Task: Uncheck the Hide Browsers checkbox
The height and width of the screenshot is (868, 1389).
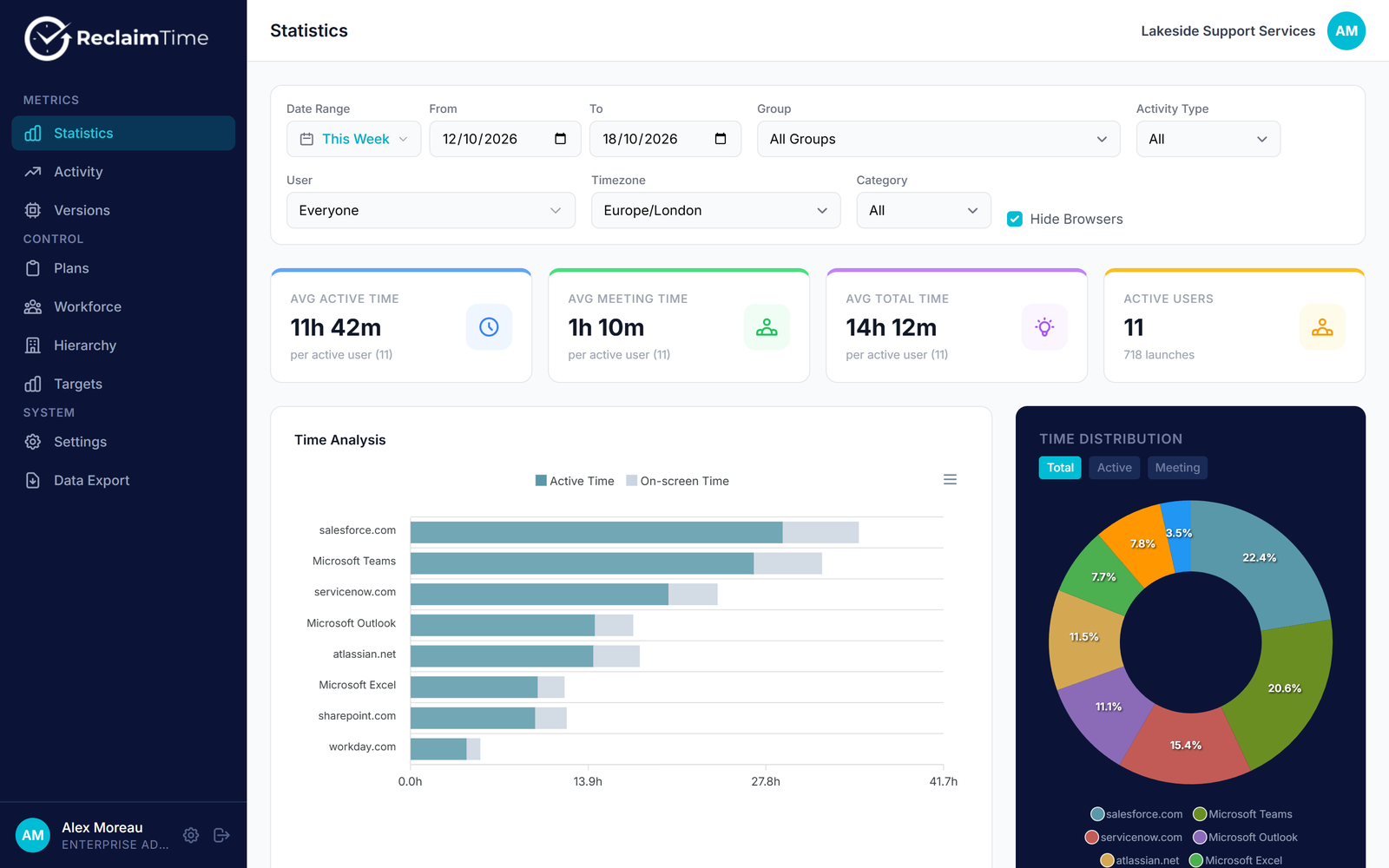Action: [1014, 219]
